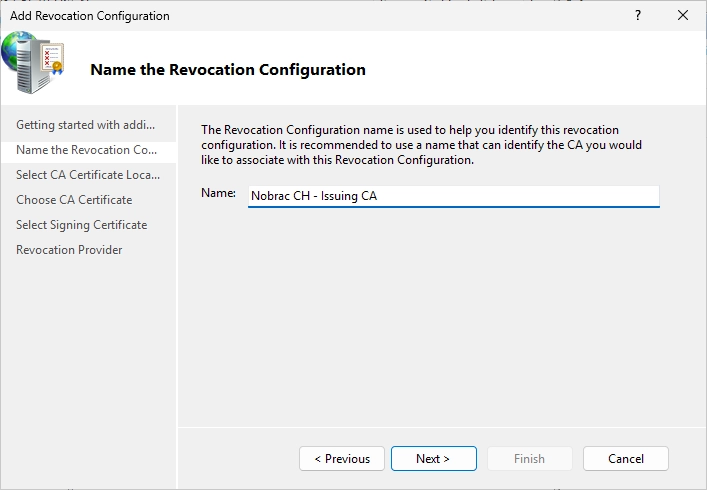707x490 pixels.
Task: Click the Name: field label
Action: tap(218, 193)
